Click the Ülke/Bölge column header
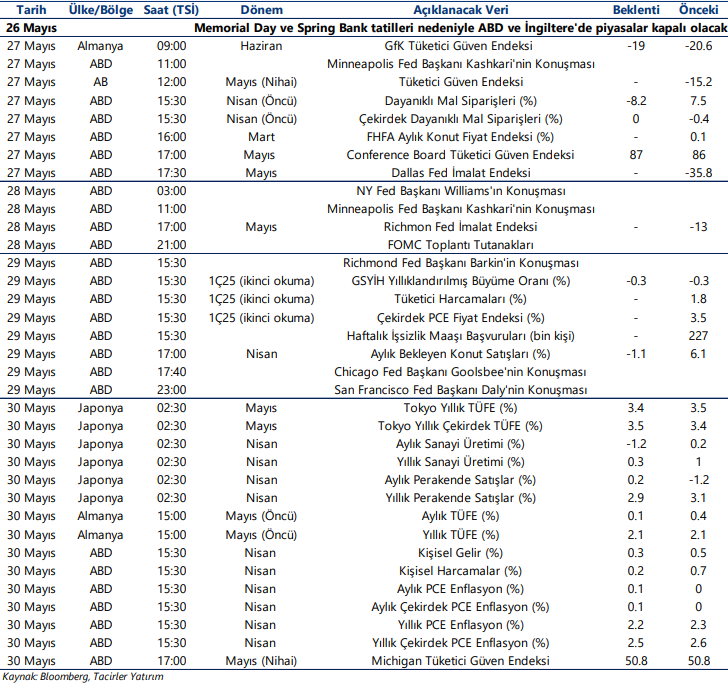 click(101, 10)
